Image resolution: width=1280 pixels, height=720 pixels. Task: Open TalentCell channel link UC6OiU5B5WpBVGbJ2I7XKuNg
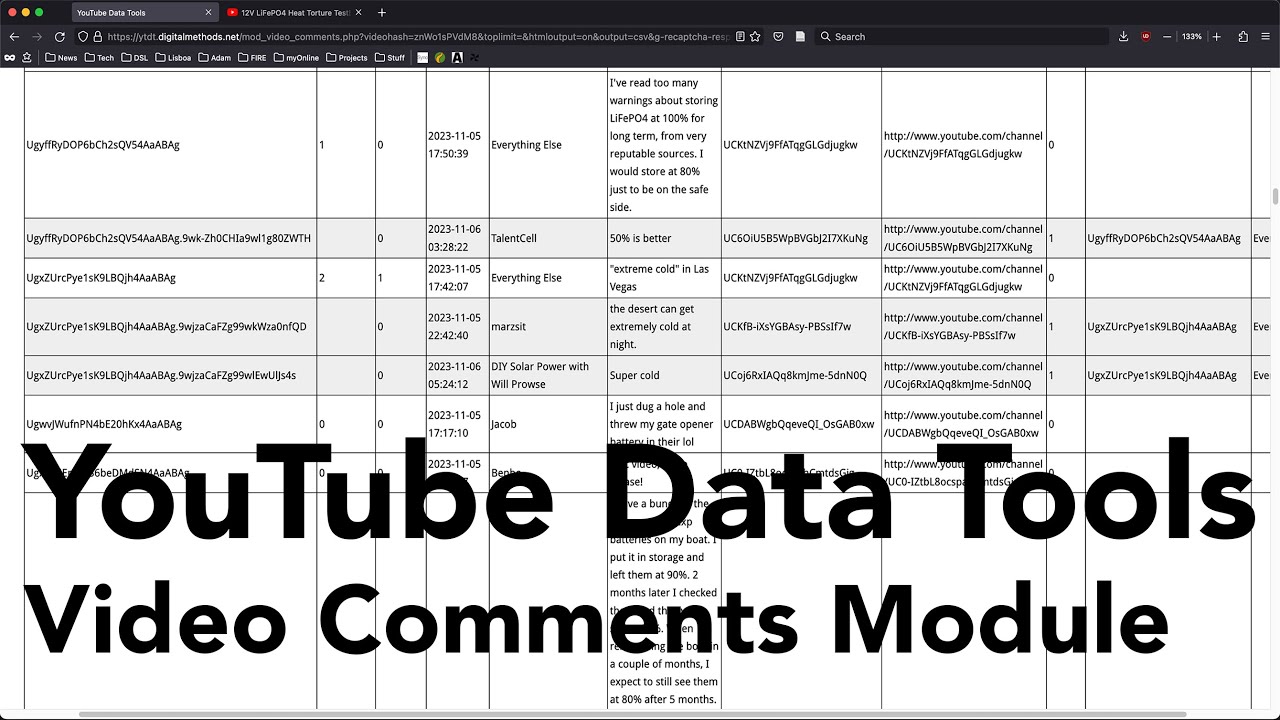pyautogui.click(x=963, y=238)
